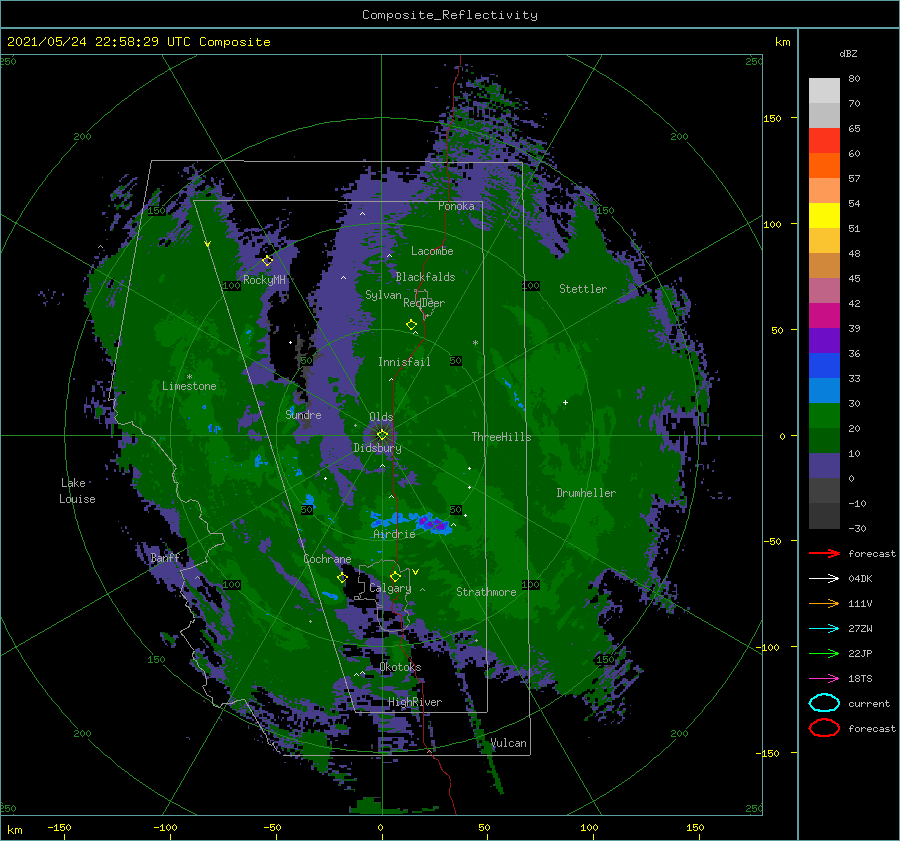900x841 pixels.
Task: Click the Limestone label
Action: [x=189, y=386]
